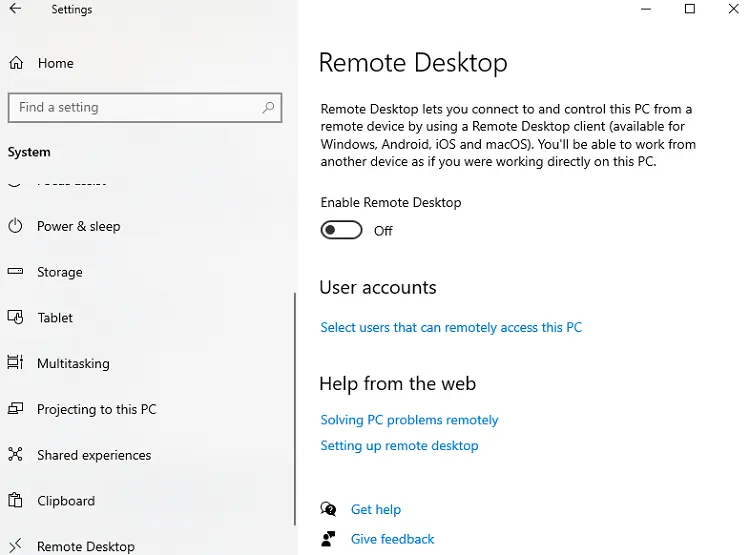Open Projecting to this PC settings
This screenshot has height=555, width=750.
point(97,410)
